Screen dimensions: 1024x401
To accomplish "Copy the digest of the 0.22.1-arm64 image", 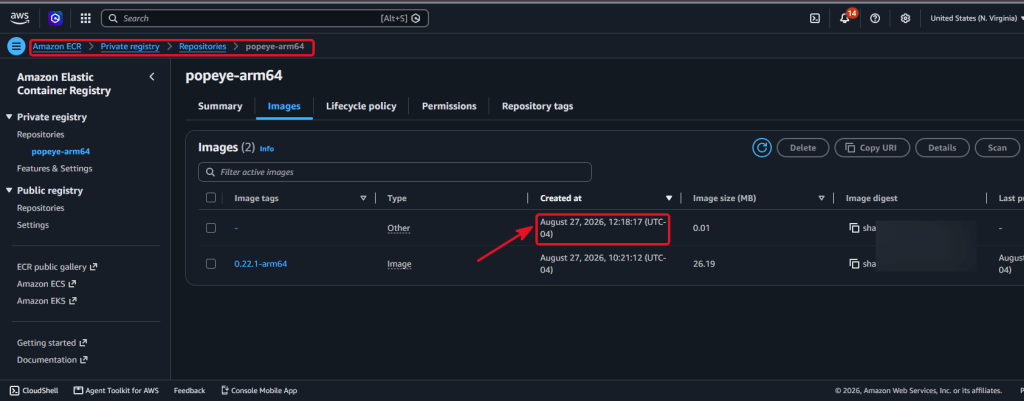I will 854,264.
